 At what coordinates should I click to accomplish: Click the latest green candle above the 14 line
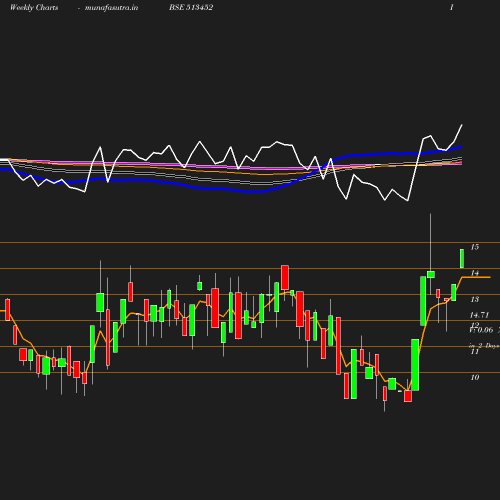[x=462, y=258]
